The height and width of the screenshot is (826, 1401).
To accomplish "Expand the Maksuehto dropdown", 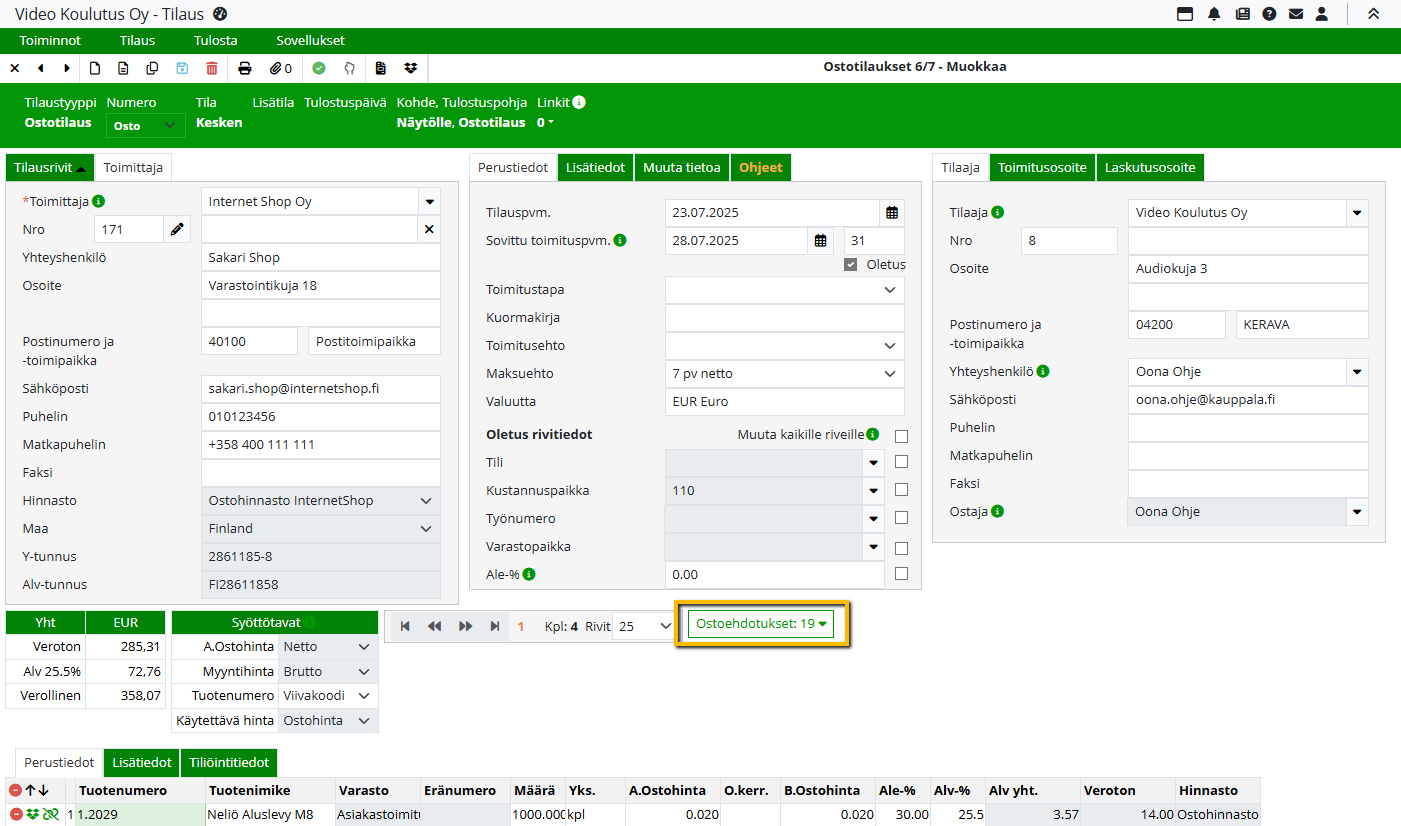I will point(890,374).
